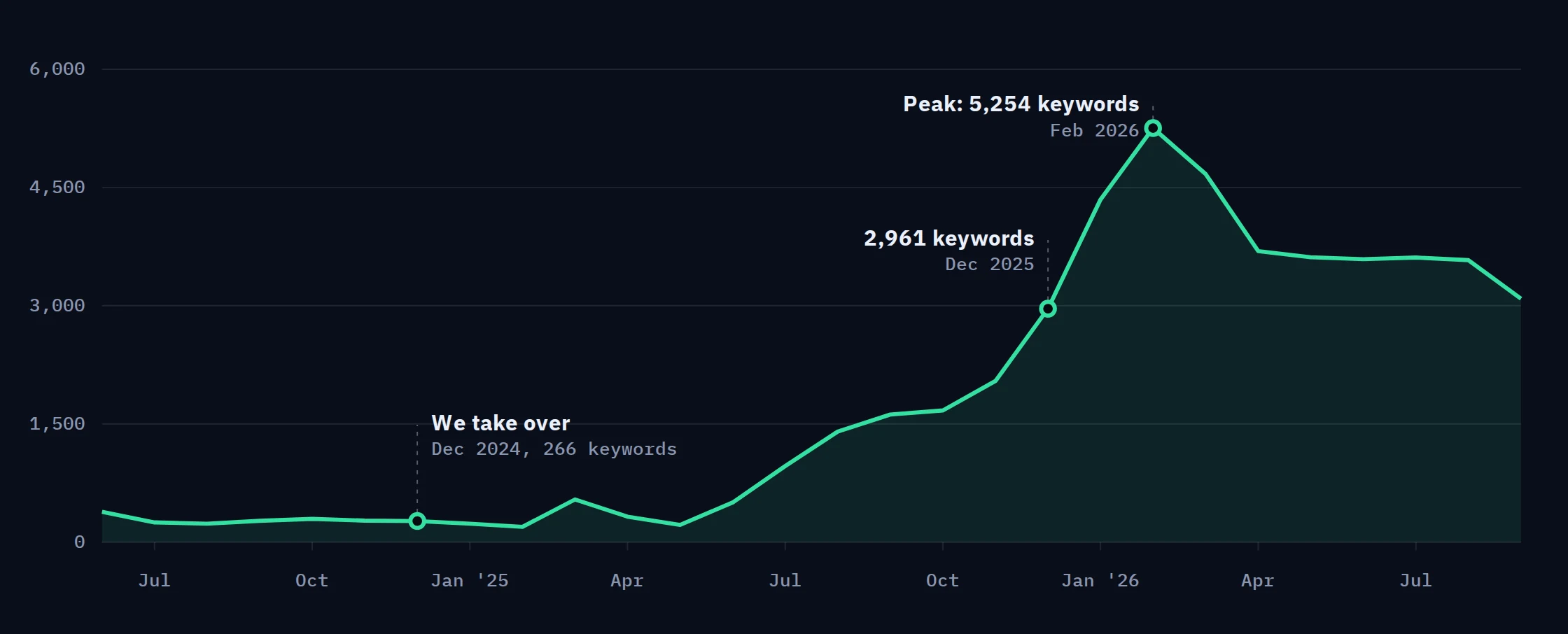Viewport: 1568px width, 634px height.
Task: Click the Feb 2026 peak circle marker
Action: tap(1153, 128)
